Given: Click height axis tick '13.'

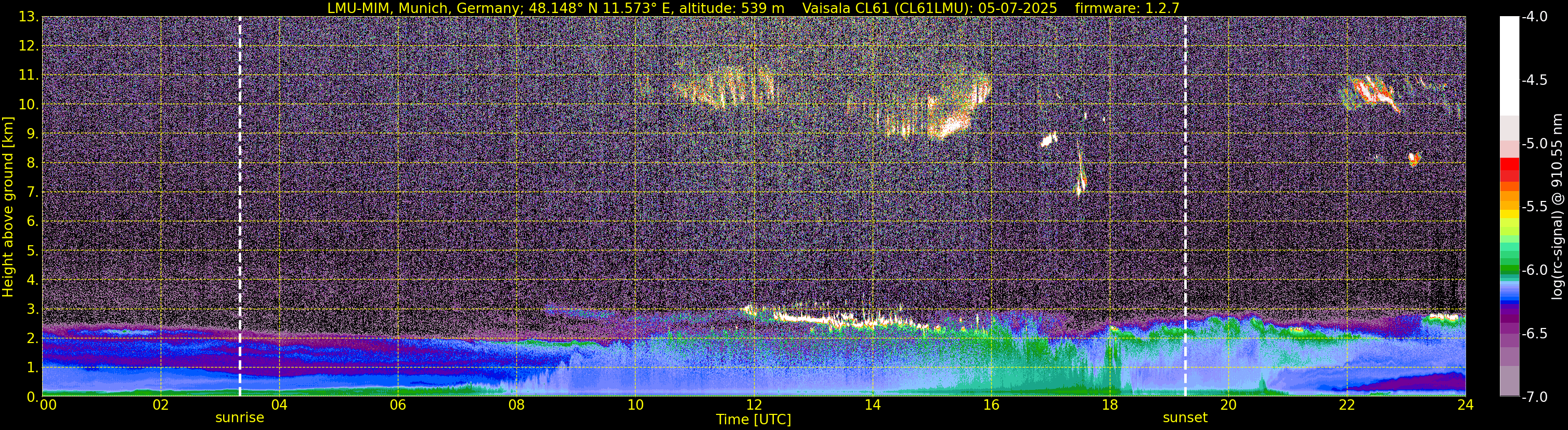Looking at the screenshot, I should click(28, 17).
